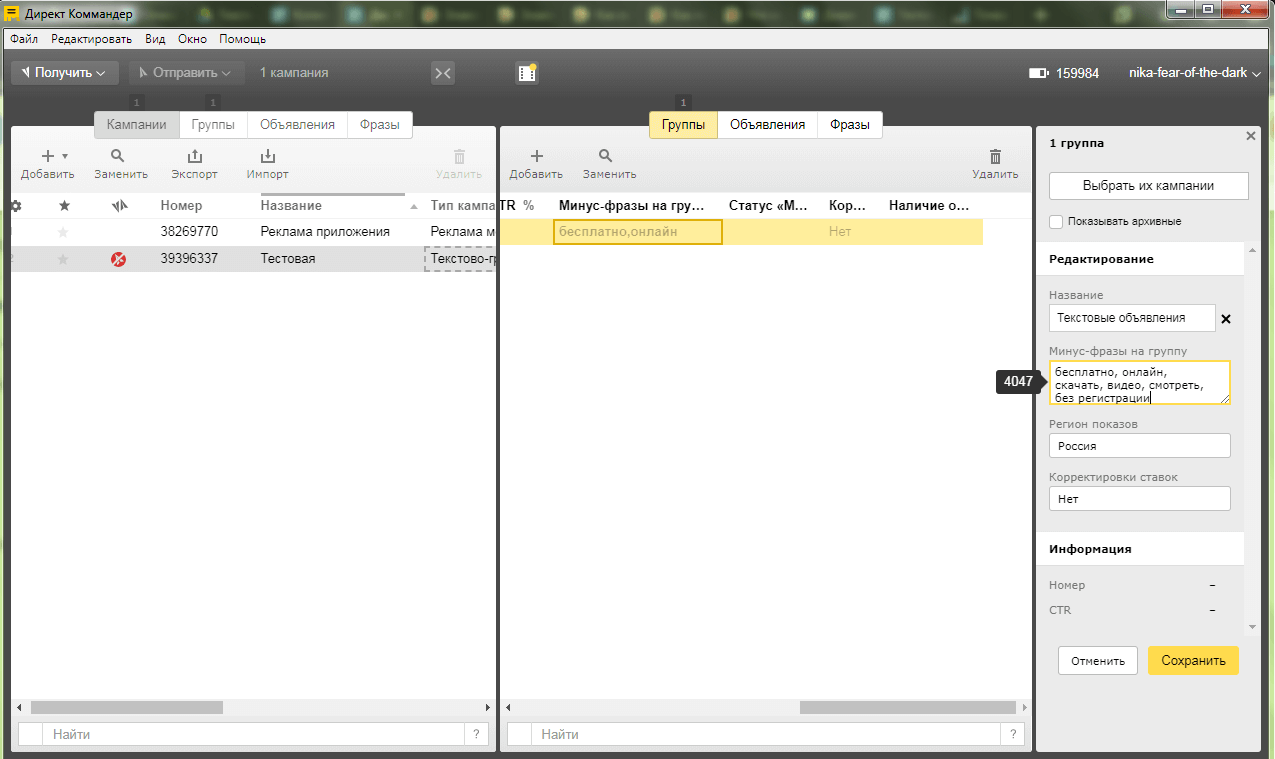
Task: Enable the Показывать архивные checkbox
Action: pyautogui.click(x=1056, y=221)
